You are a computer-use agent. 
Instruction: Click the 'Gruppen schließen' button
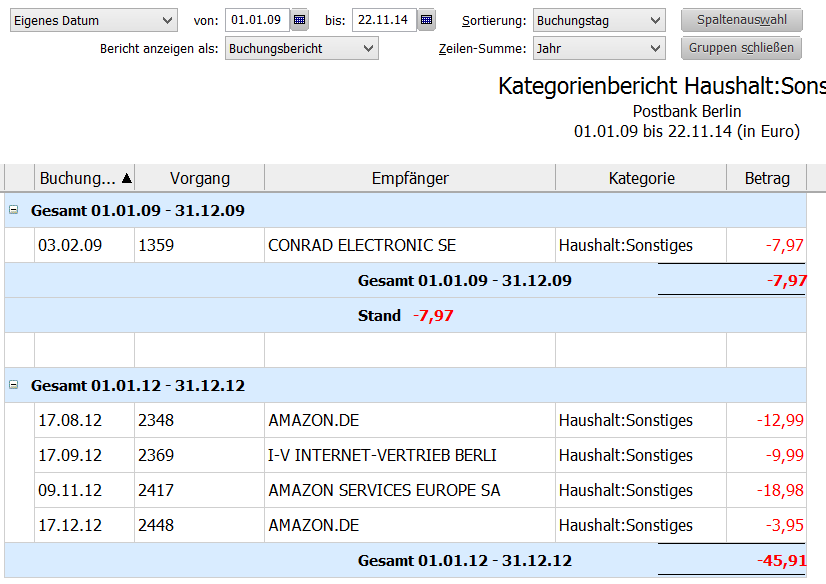click(x=741, y=48)
